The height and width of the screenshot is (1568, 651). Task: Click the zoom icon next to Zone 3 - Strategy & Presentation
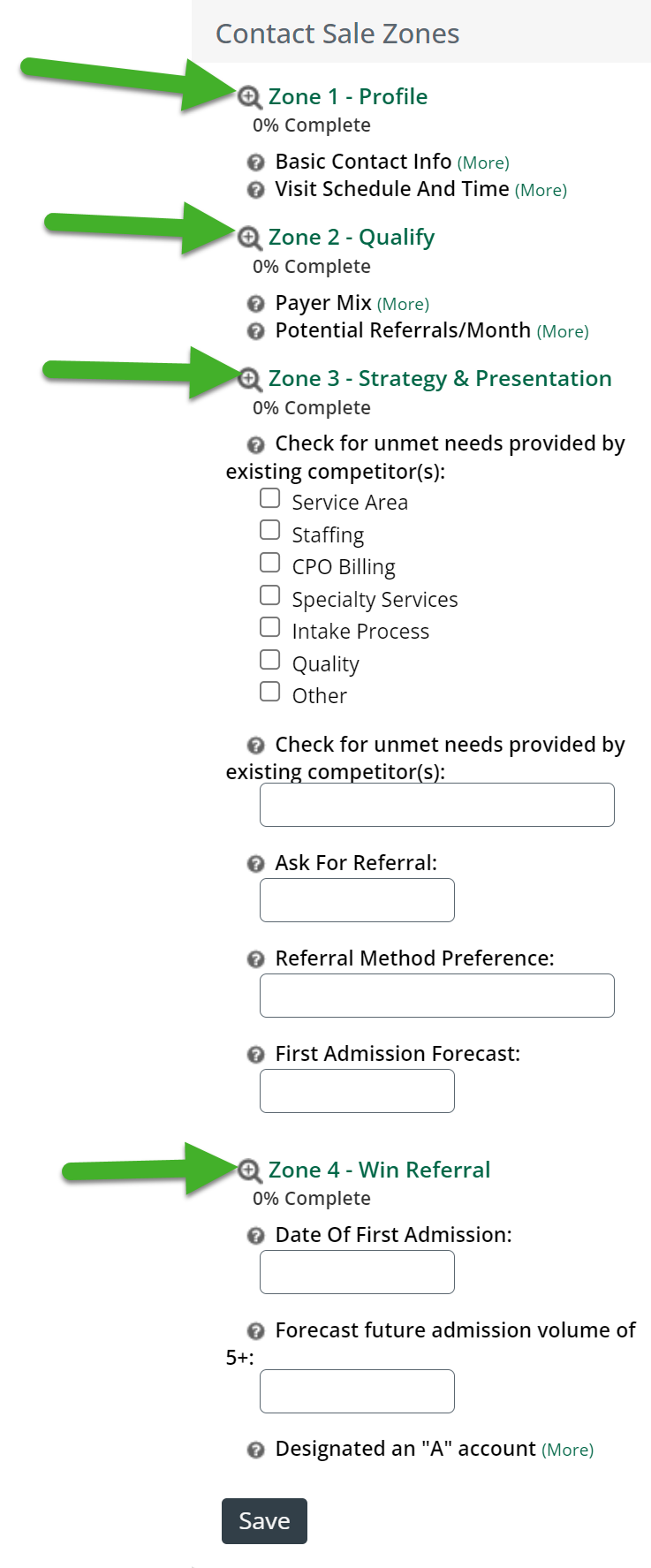250,379
